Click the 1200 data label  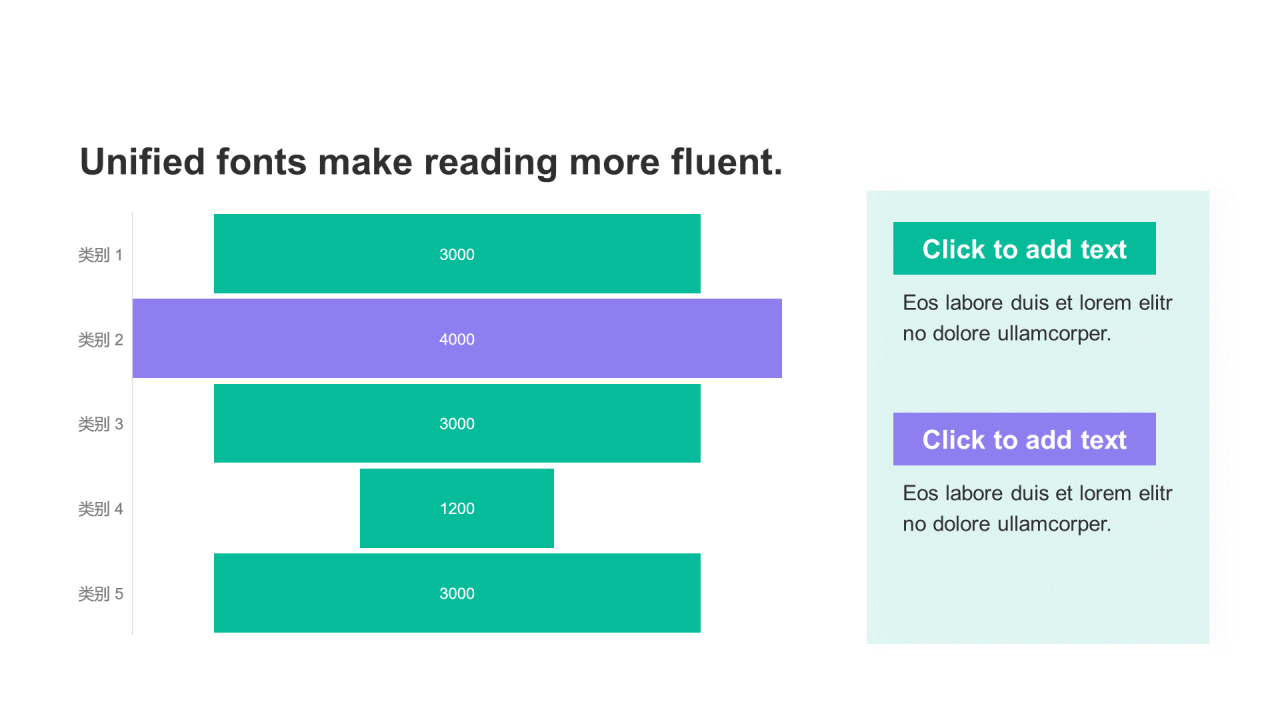pyautogui.click(x=457, y=509)
